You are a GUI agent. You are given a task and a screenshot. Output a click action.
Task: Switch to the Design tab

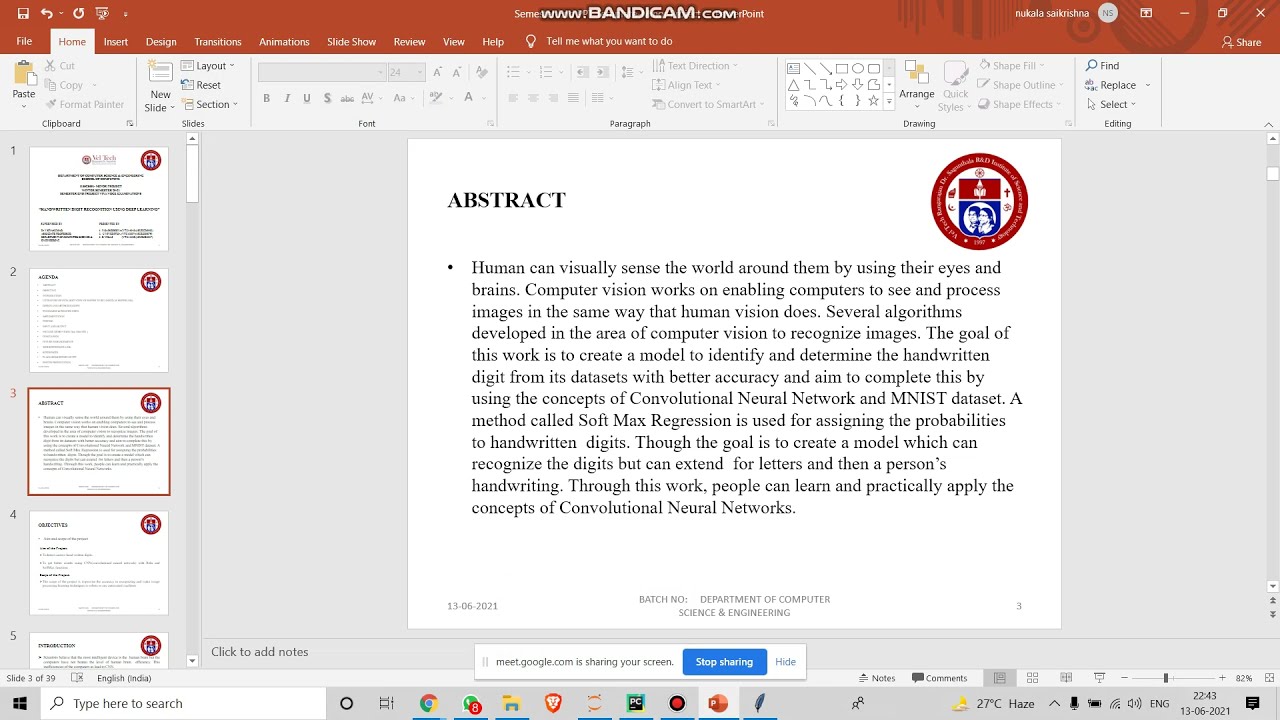pyautogui.click(x=161, y=42)
